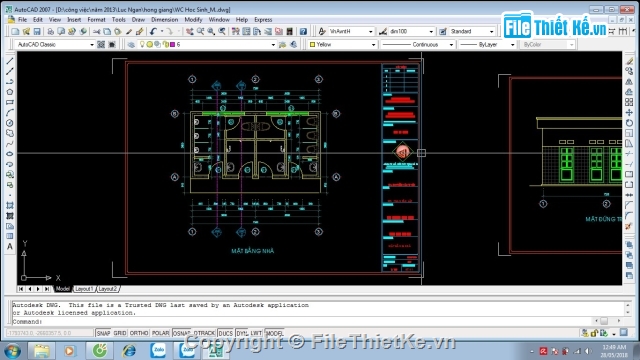Click the magenta layer color swatch

172,44
